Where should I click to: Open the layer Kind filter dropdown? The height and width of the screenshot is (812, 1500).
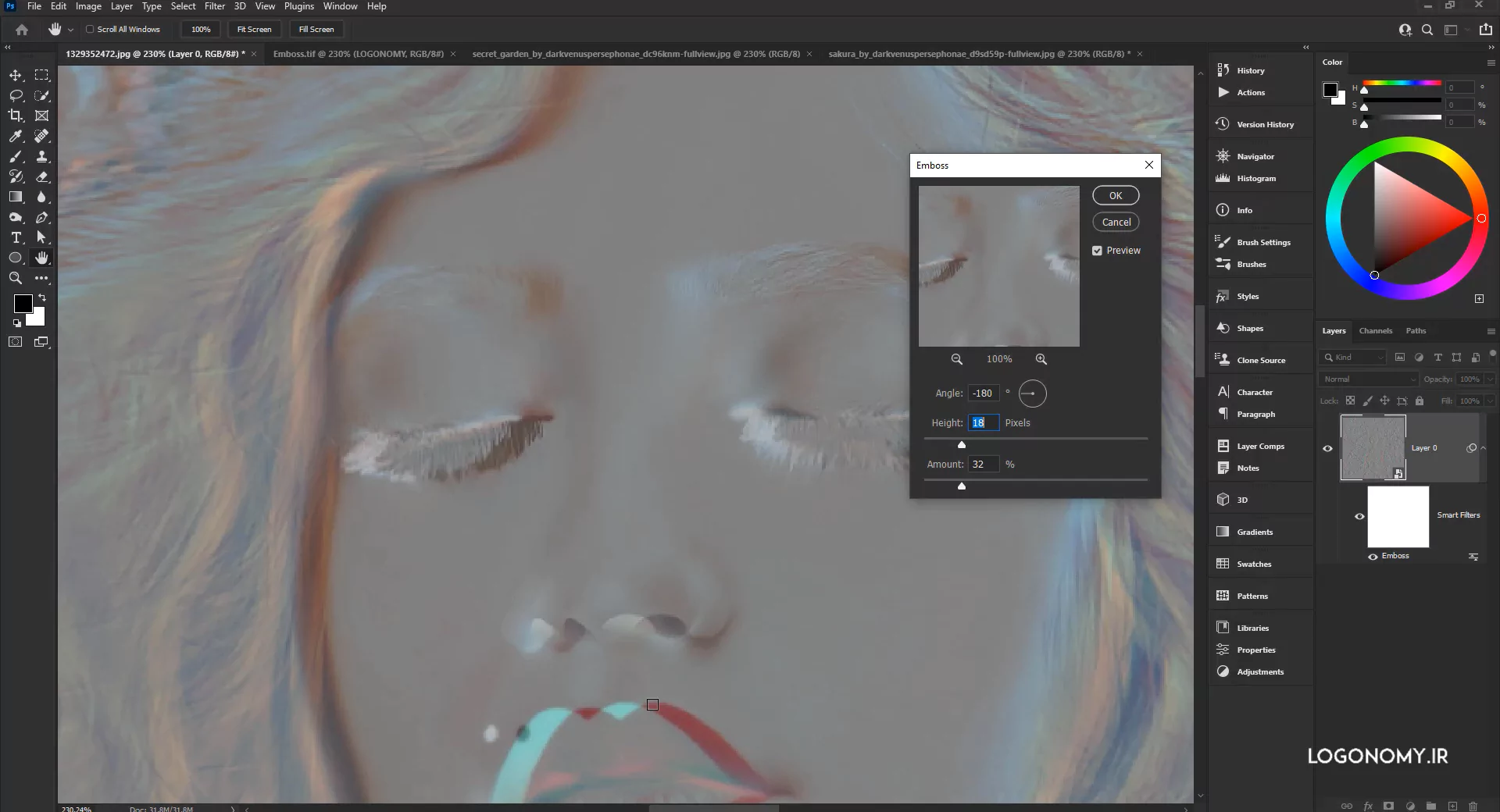pos(1353,358)
